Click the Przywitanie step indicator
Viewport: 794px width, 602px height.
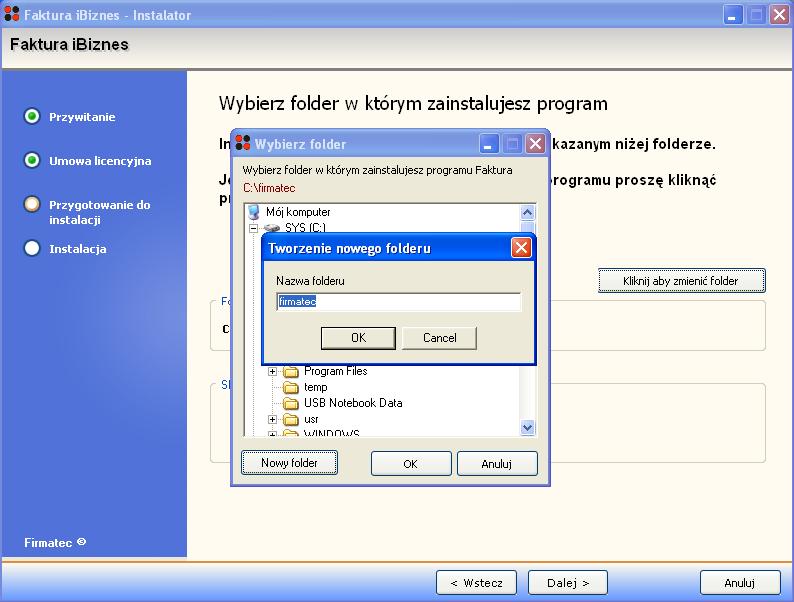click(32, 116)
